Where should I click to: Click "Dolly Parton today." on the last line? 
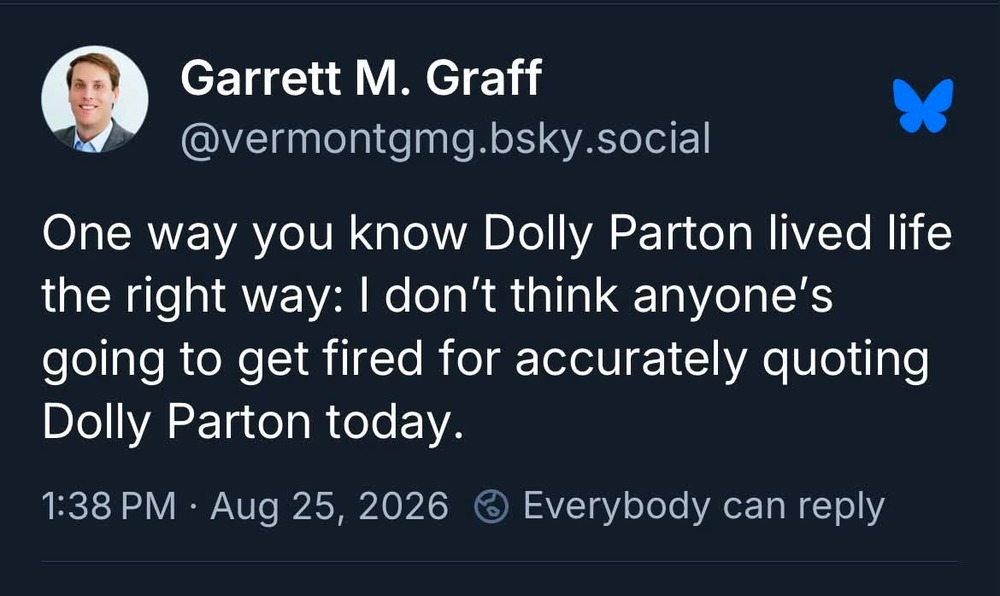tap(252, 423)
